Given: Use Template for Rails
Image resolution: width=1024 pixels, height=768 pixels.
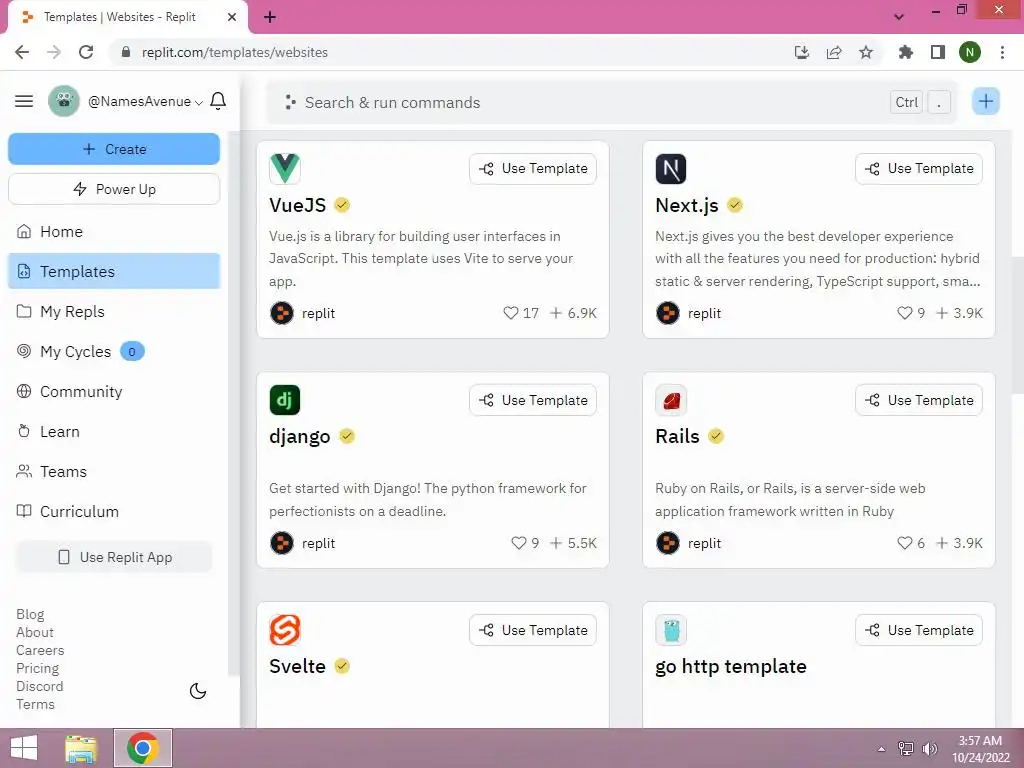Looking at the screenshot, I should tap(919, 400).
